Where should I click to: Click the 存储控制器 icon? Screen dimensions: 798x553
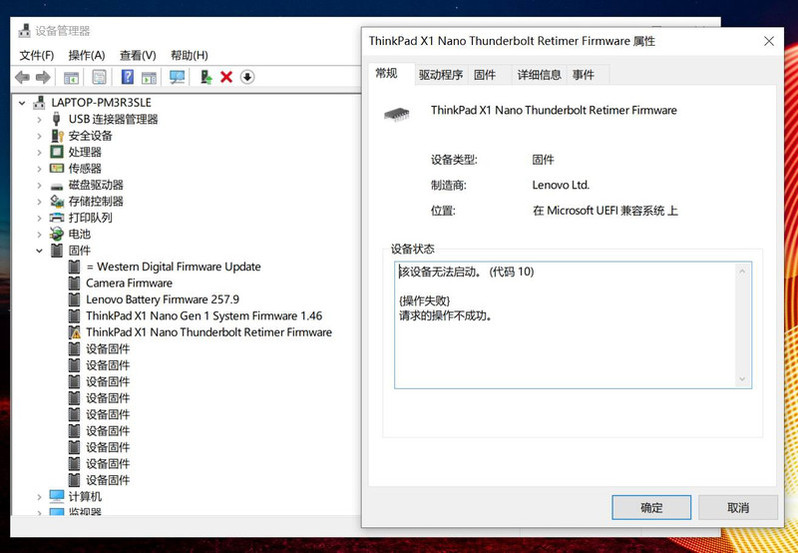coord(57,201)
